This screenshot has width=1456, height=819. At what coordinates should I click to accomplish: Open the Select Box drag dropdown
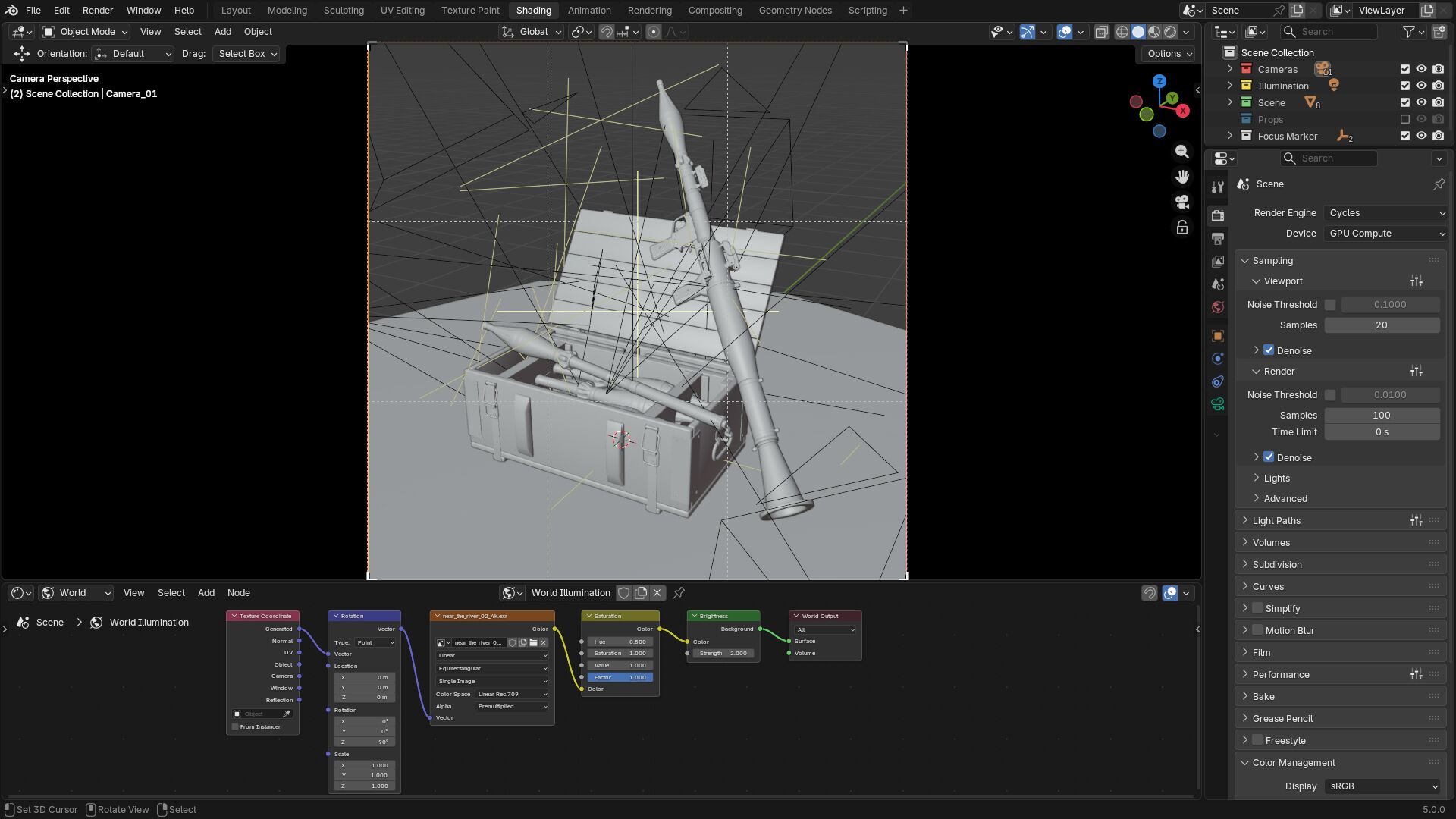pos(247,54)
